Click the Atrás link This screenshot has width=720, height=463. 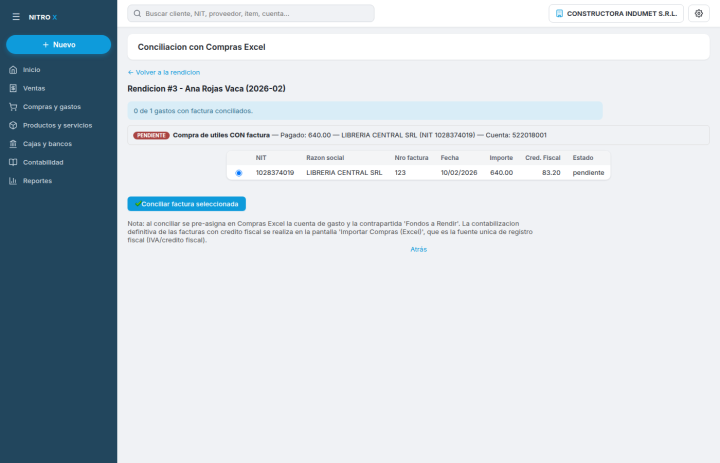418,249
